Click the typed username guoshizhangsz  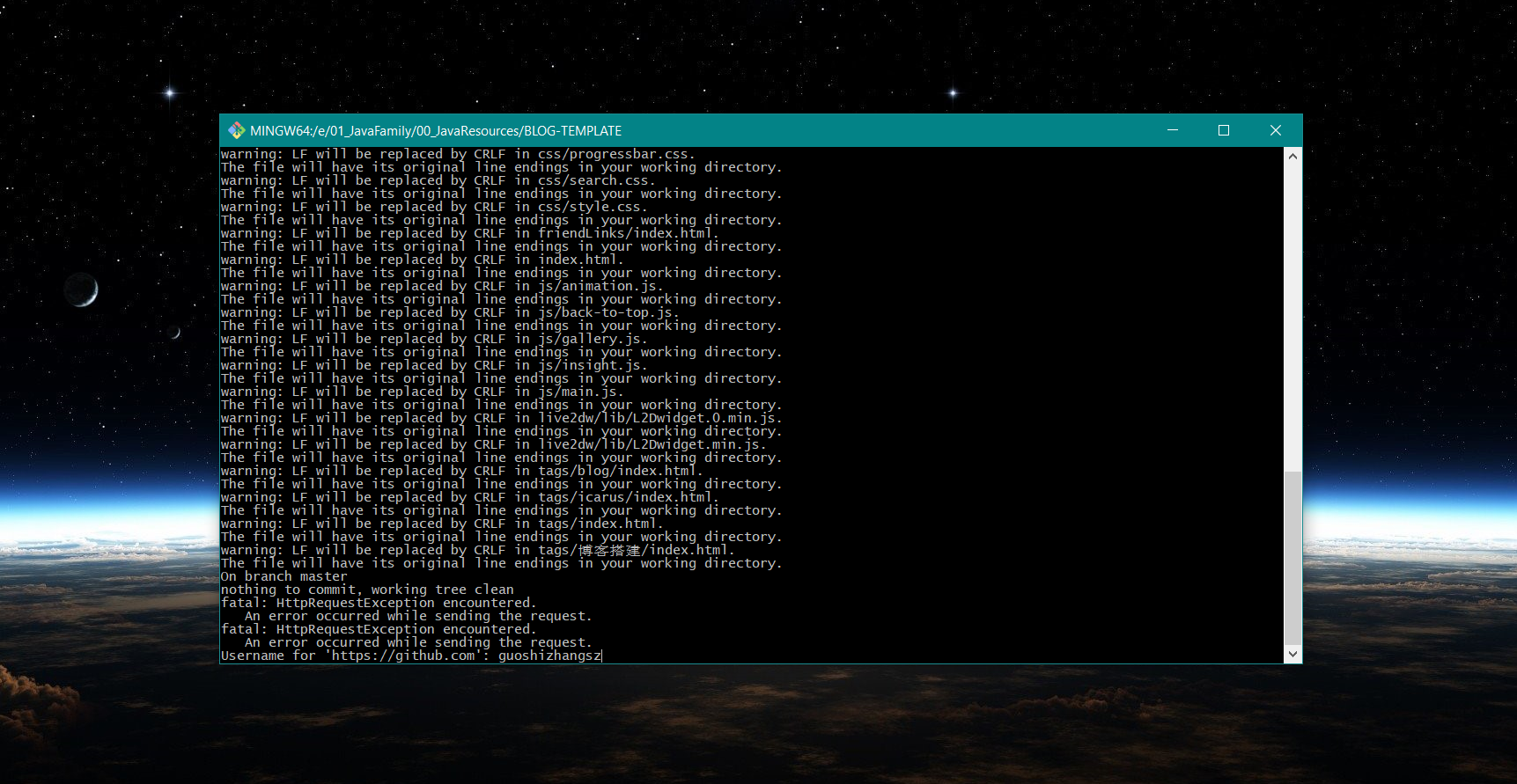[549, 656]
